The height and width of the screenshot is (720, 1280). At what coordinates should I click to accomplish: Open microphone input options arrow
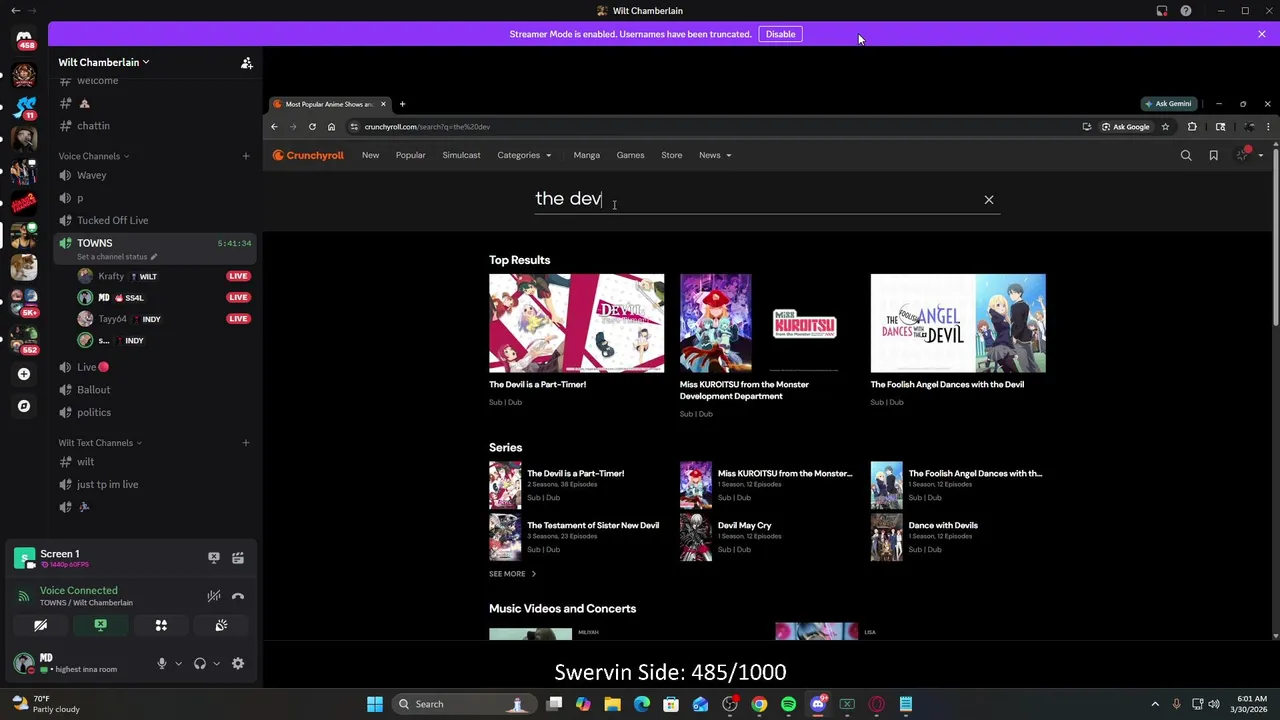pyautogui.click(x=178, y=663)
